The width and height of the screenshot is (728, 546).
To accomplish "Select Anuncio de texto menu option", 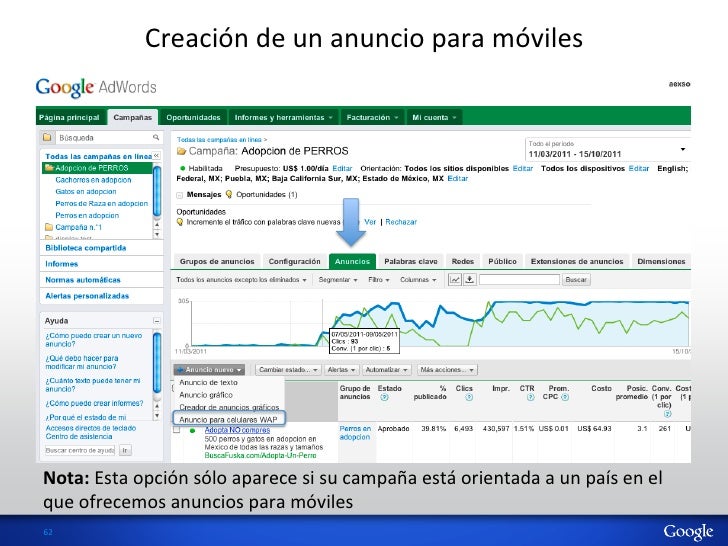I will 208,382.
